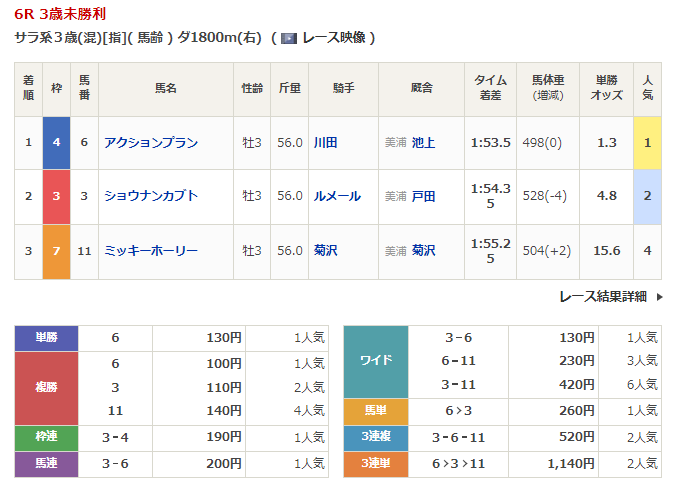
Task: Open jockey 菊沢 link in 騎手 column
Action: (x=325, y=251)
